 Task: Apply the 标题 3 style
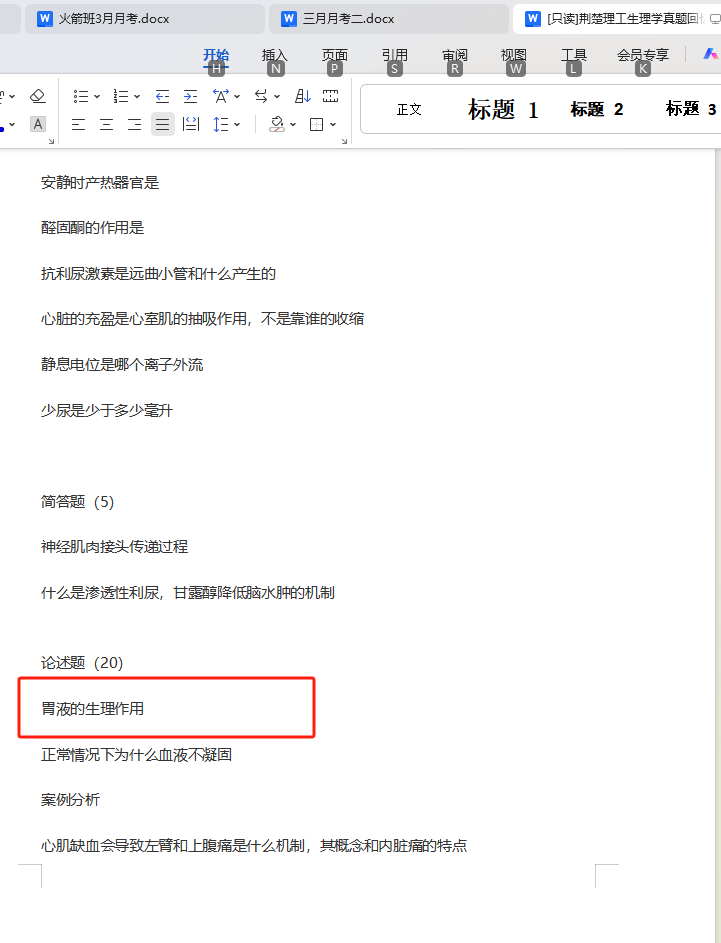pyautogui.click(x=691, y=109)
